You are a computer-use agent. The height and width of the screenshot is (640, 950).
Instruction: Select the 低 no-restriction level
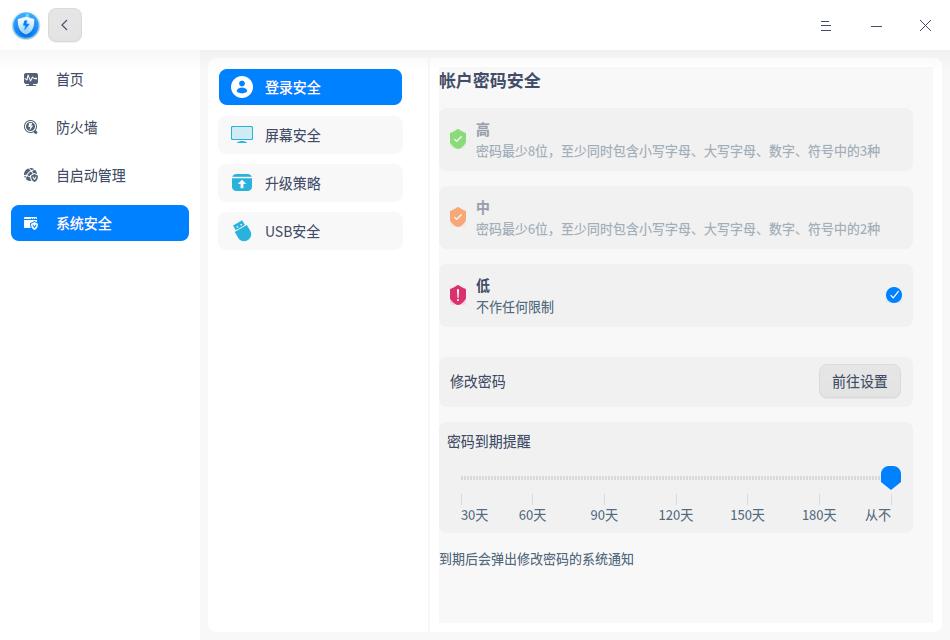coord(676,295)
